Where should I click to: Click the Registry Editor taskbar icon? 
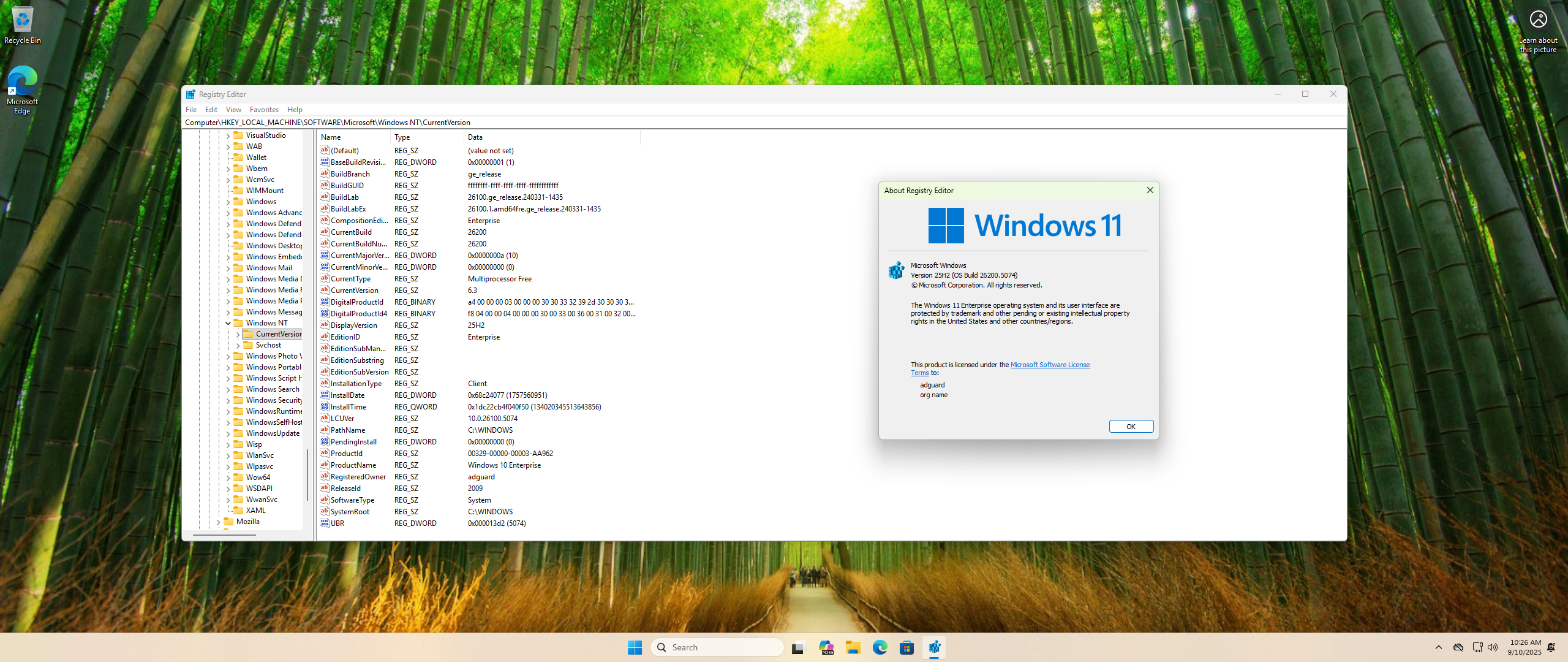click(x=934, y=647)
